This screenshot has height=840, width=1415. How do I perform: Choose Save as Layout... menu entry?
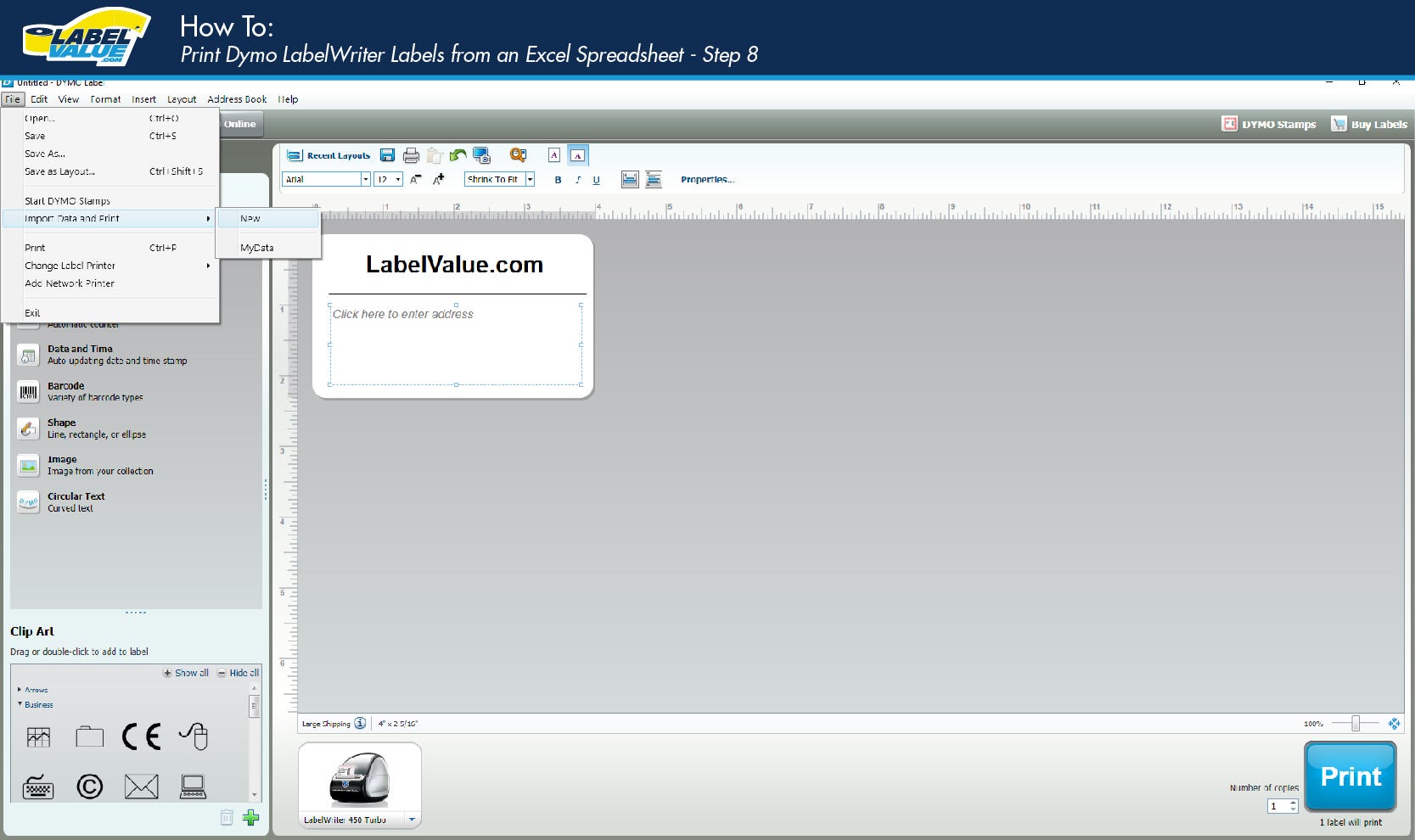click(110, 171)
